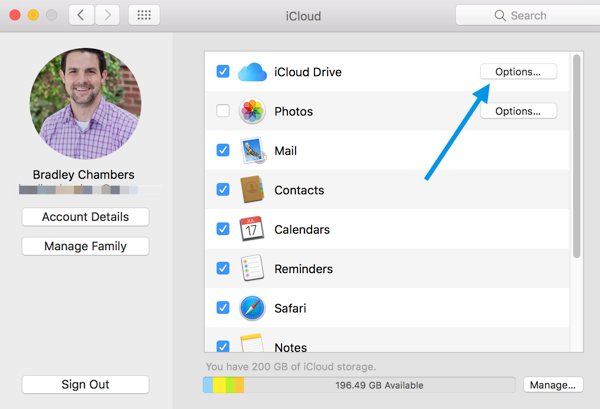Viewport: 600px width, 409px height.
Task: Toggle the Calendars checkbox
Action: 223,229
